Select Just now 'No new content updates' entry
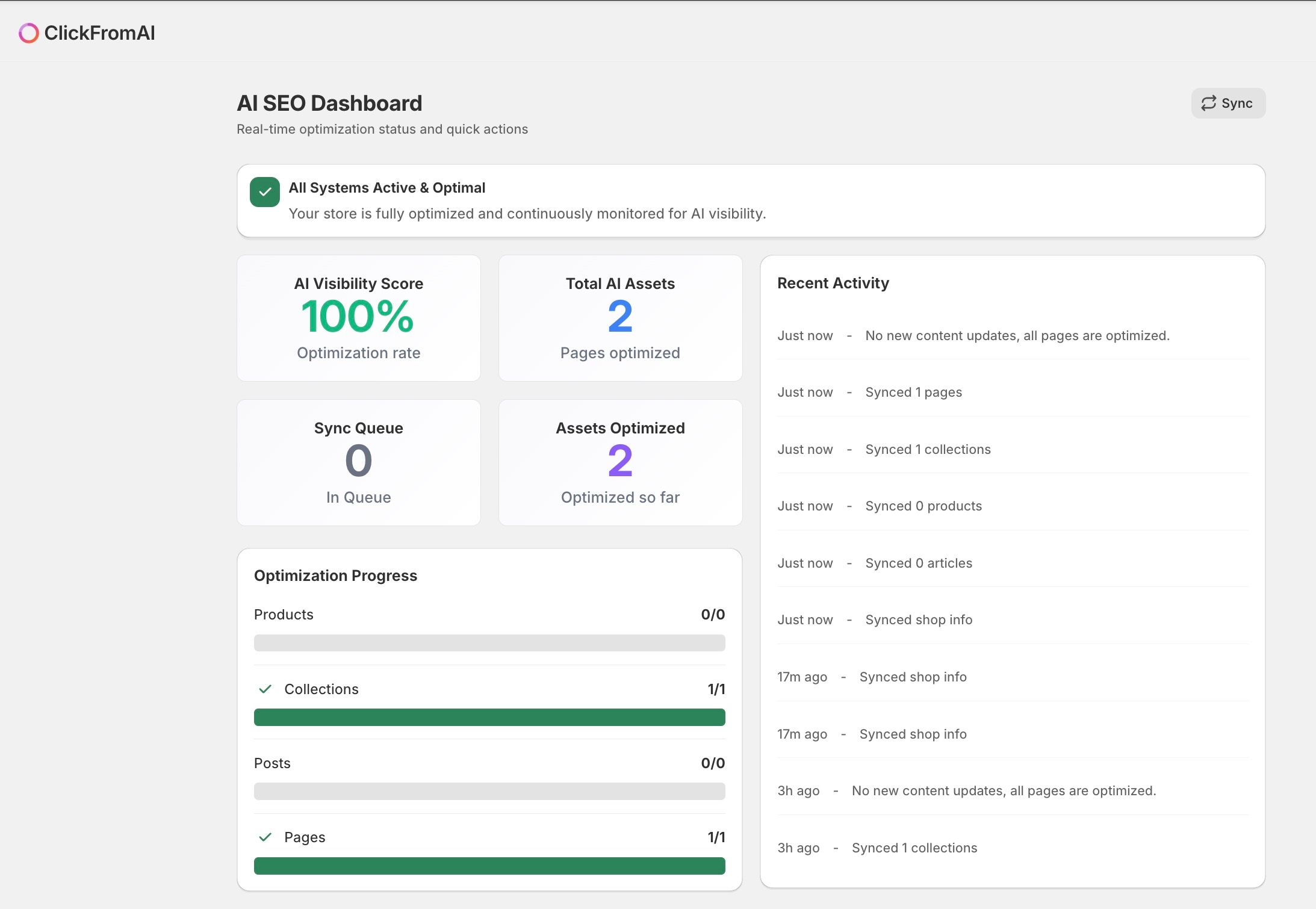Screen dimensions: 1316x909 pos(1013,336)
